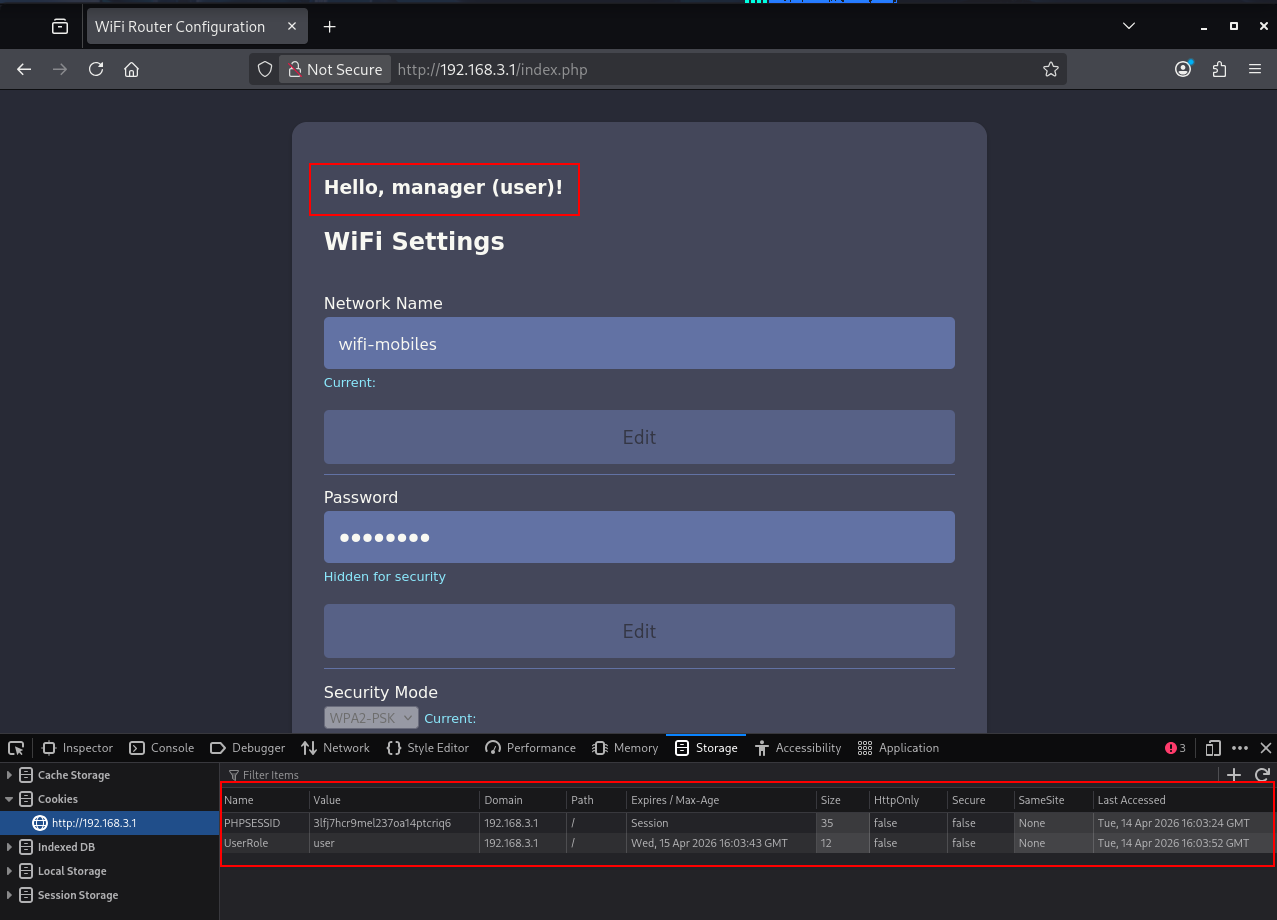Click the Network Name input field

point(639,343)
